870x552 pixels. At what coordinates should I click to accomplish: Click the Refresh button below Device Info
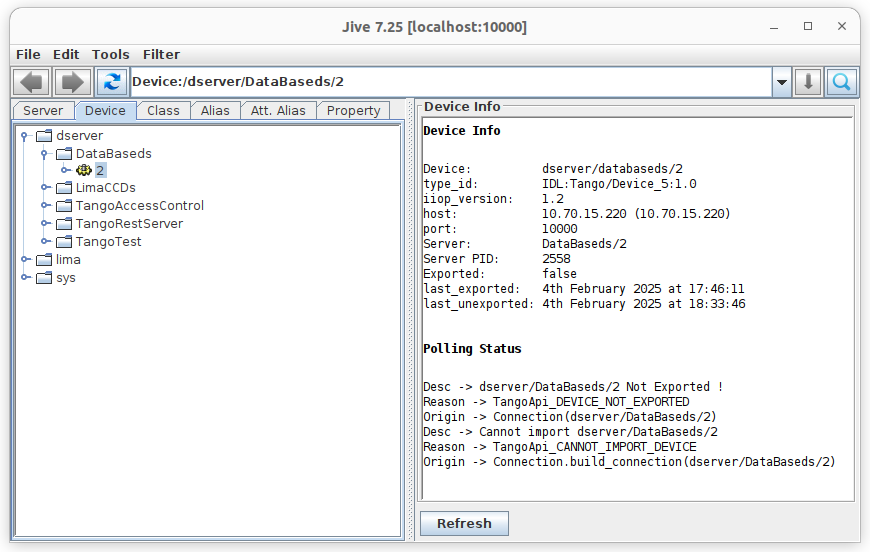click(464, 523)
